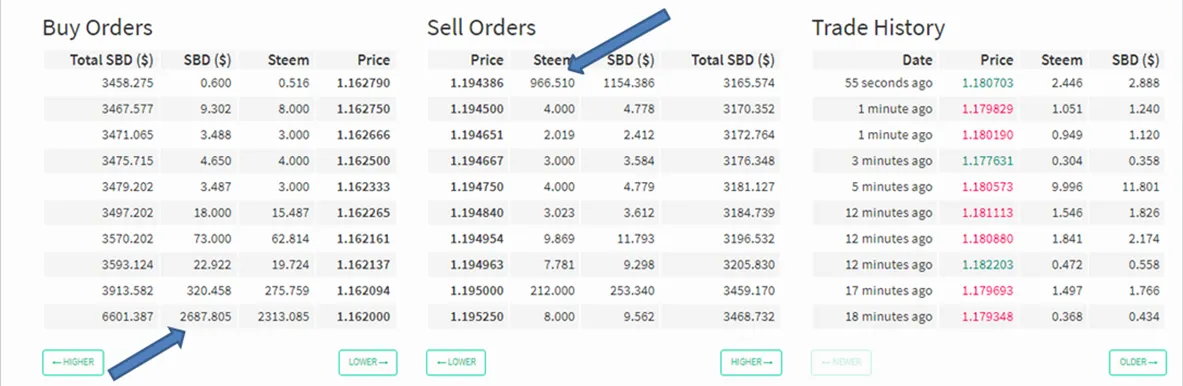Select the sell order priced 1.194386
Viewport: 1183px width, 386px height.
click(604, 83)
